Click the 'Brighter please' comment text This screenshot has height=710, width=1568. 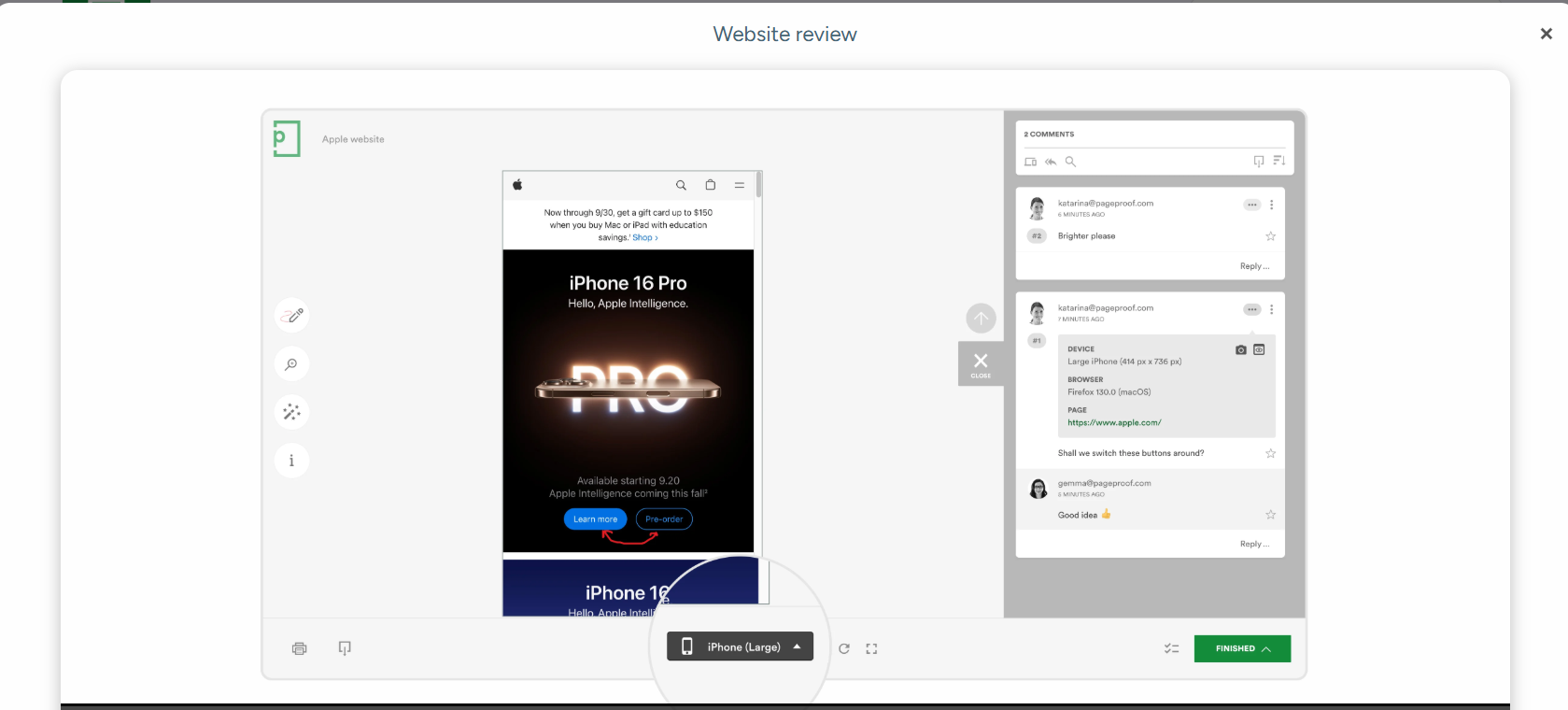(1086, 236)
